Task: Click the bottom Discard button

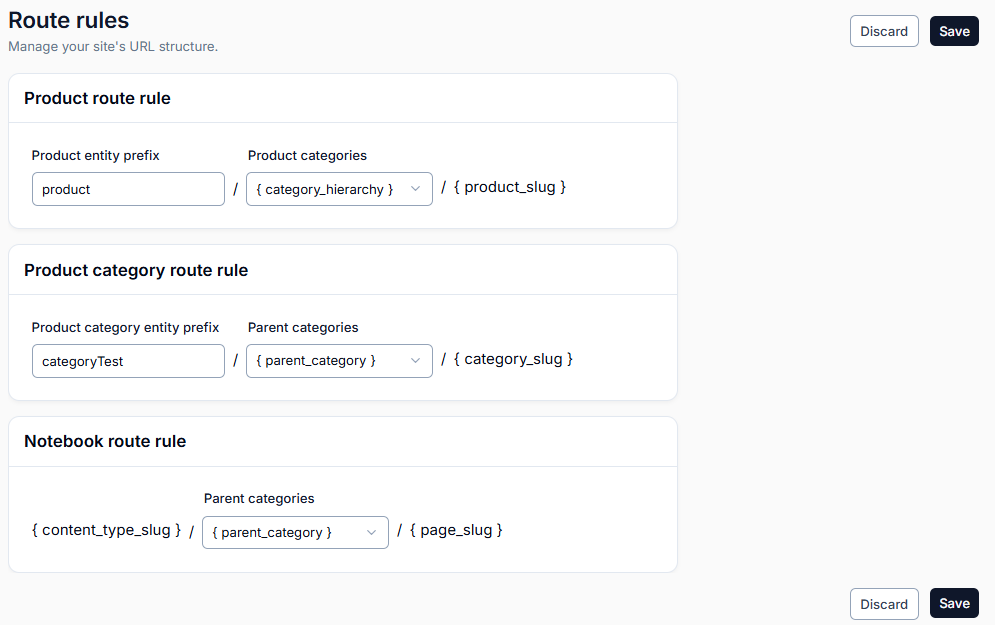Action: click(x=884, y=604)
